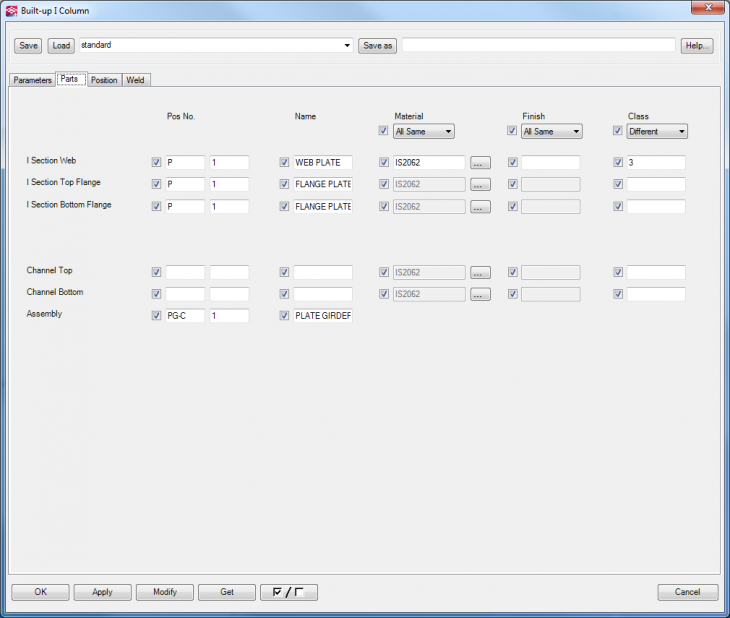Expand the standard settings file dropdown
This screenshot has height=618, width=730.
347,46
